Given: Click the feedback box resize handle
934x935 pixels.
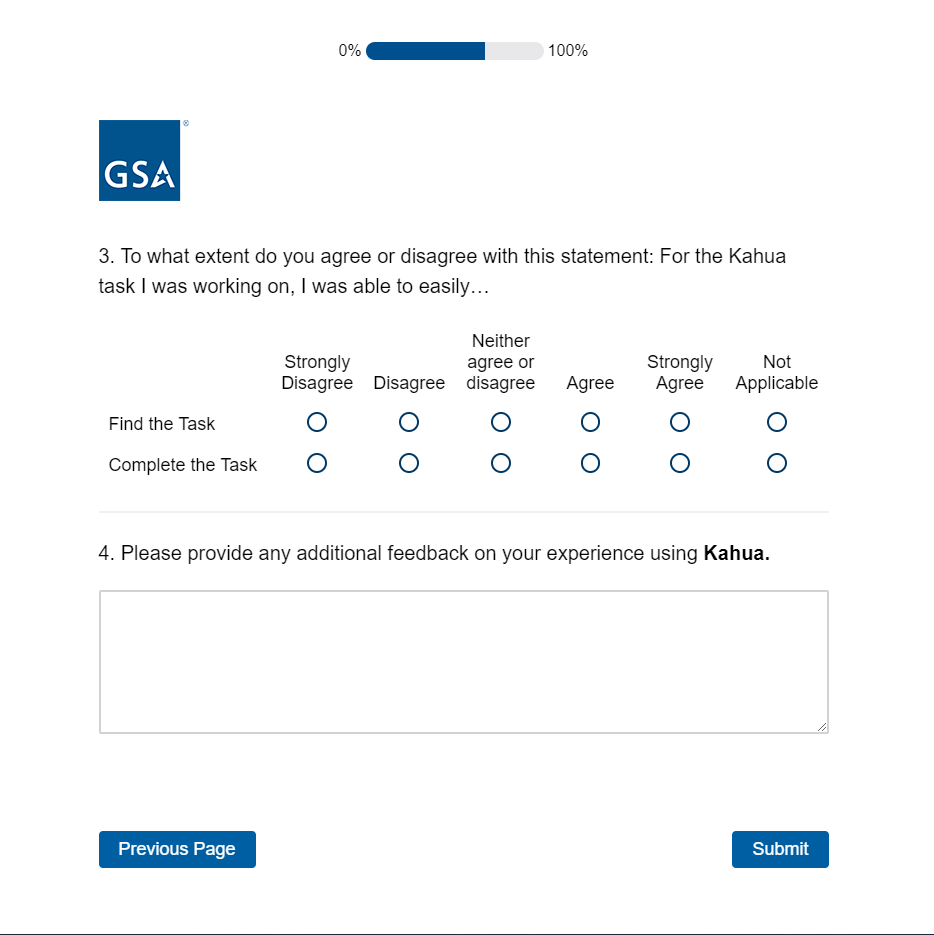Looking at the screenshot, I should 822,727.
